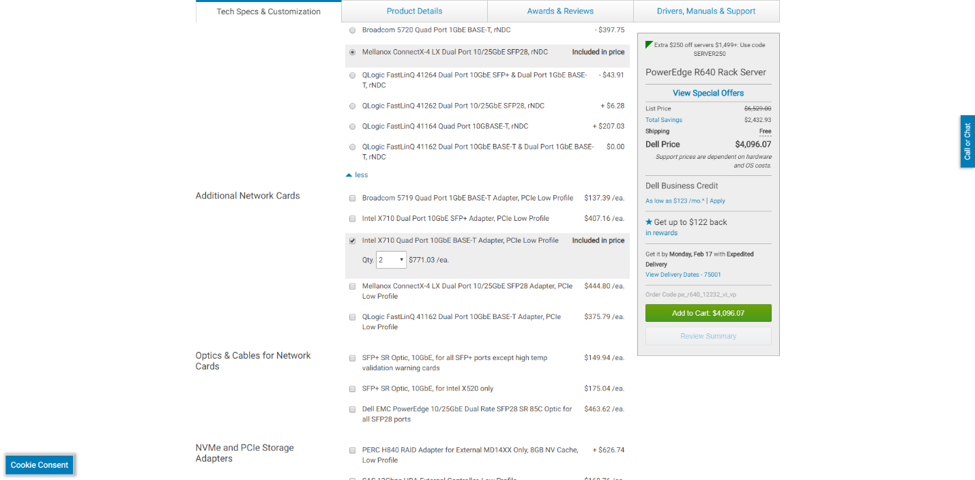
Task: Click the Dell Business Credit heading
Action: click(x=682, y=186)
